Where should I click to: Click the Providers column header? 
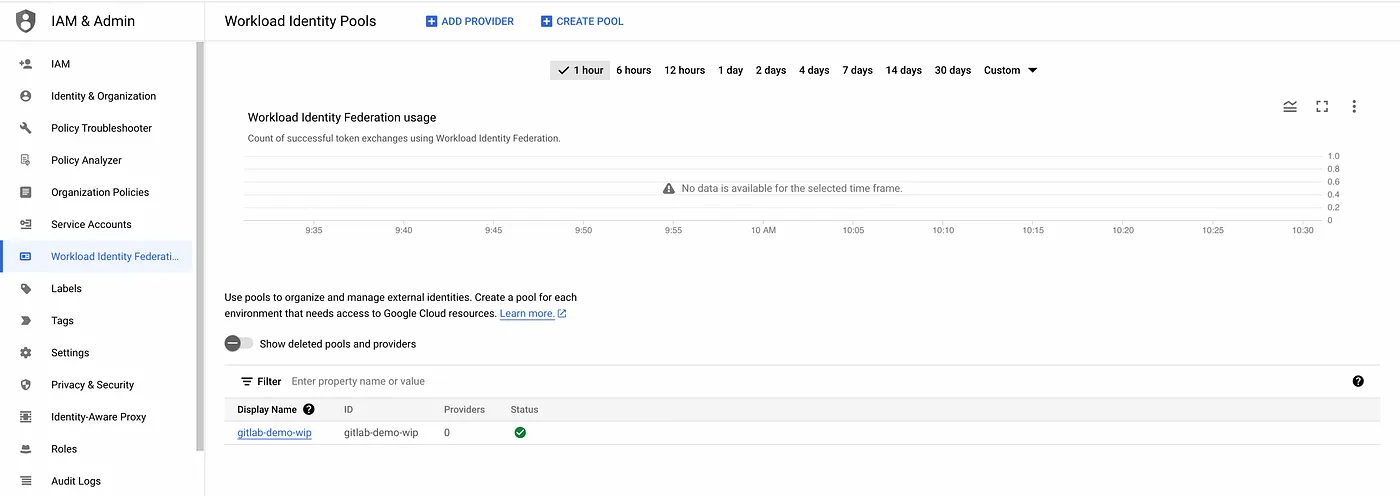pyautogui.click(x=464, y=409)
